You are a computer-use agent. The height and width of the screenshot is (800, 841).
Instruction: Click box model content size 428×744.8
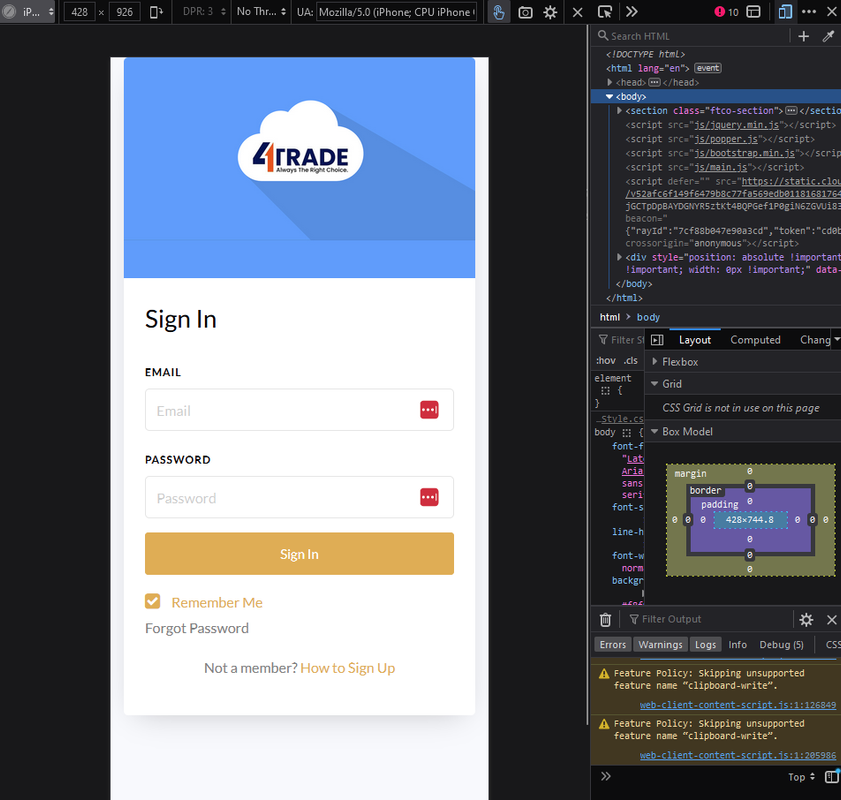click(749, 520)
